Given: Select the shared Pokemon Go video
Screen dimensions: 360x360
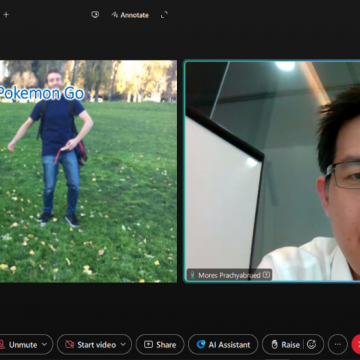Looking at the screenshot, I should (88, 171).
